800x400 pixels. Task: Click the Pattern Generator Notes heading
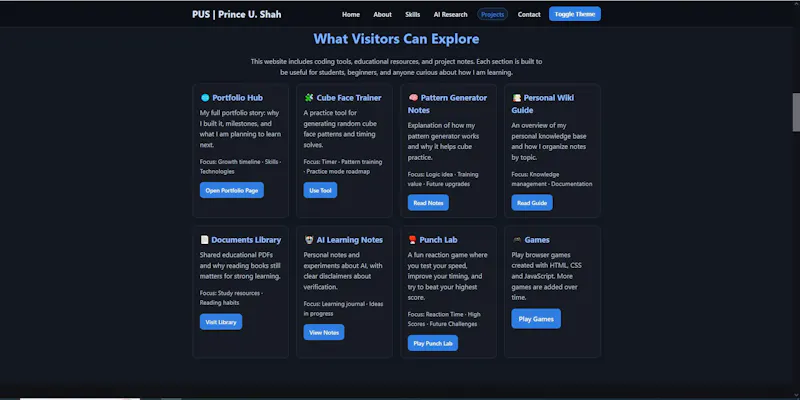pos(447,104)
